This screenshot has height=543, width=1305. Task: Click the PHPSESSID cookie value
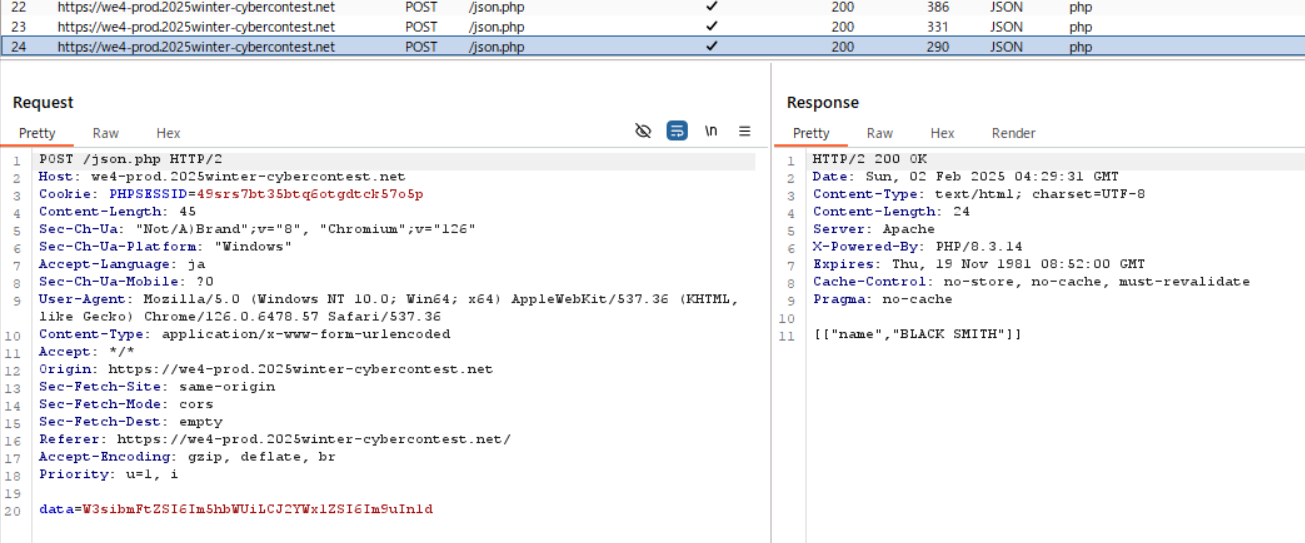coord(310,194)
